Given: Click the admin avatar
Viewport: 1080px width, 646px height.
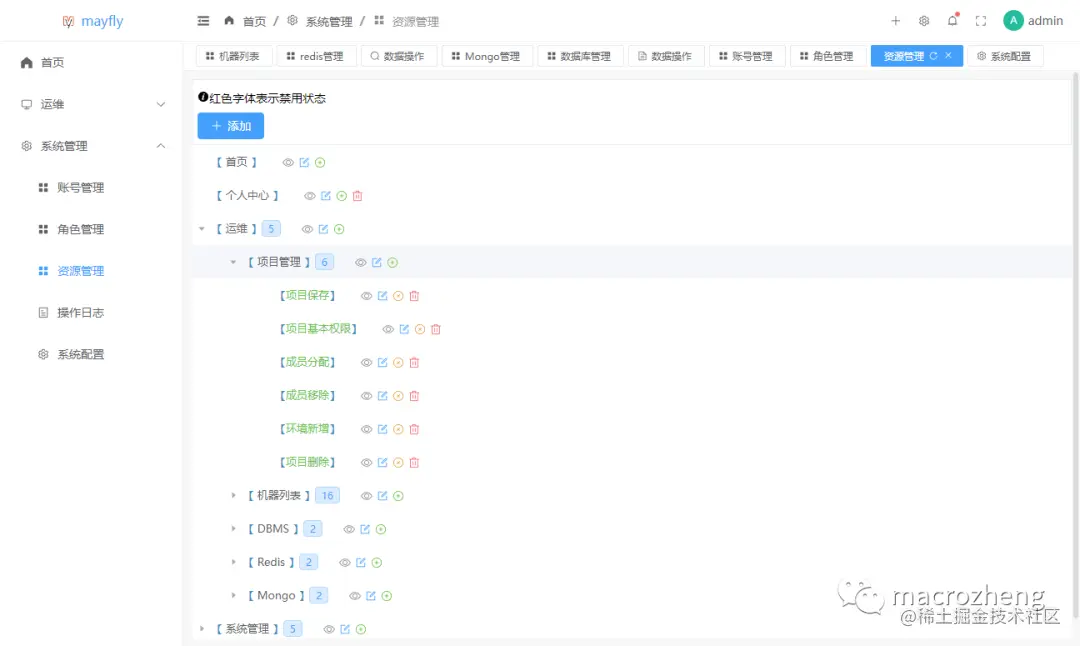Looking at the screenshot, I should pyautogui.click(x=1013, y=21).
